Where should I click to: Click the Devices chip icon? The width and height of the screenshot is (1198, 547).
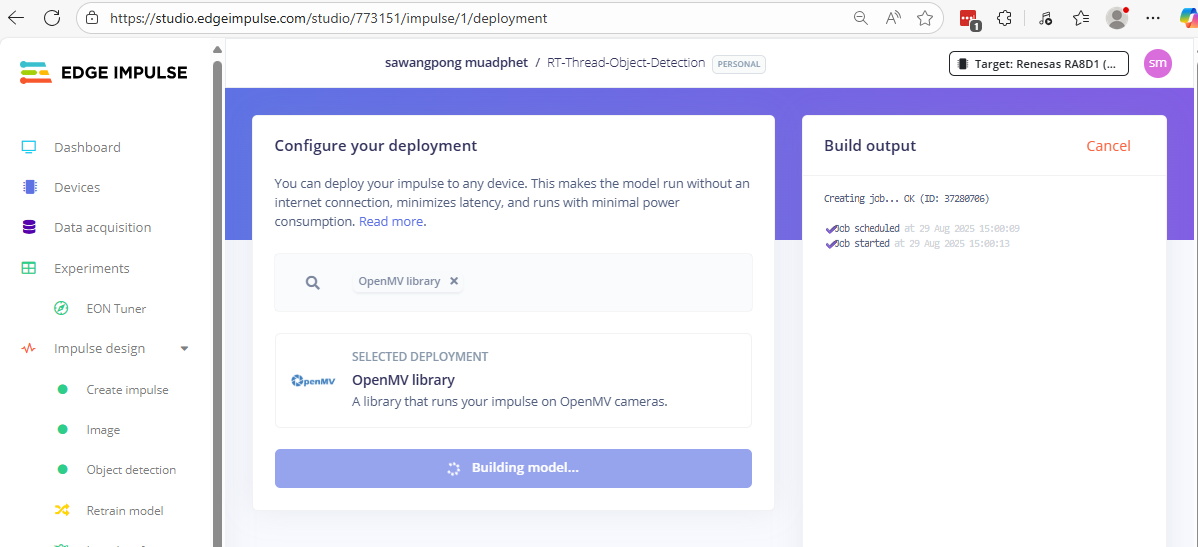coord(29,187)
